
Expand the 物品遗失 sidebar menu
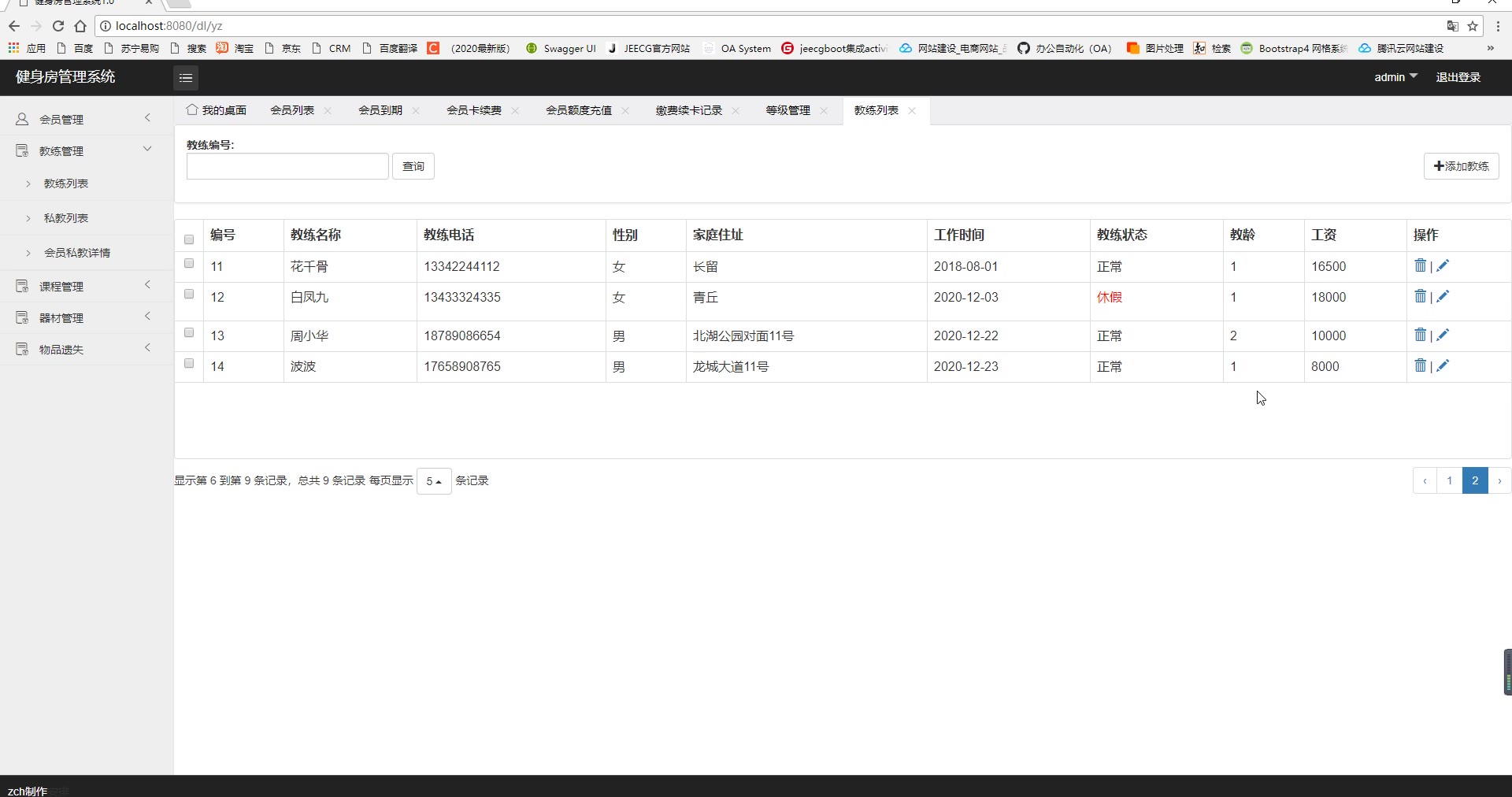87,349
